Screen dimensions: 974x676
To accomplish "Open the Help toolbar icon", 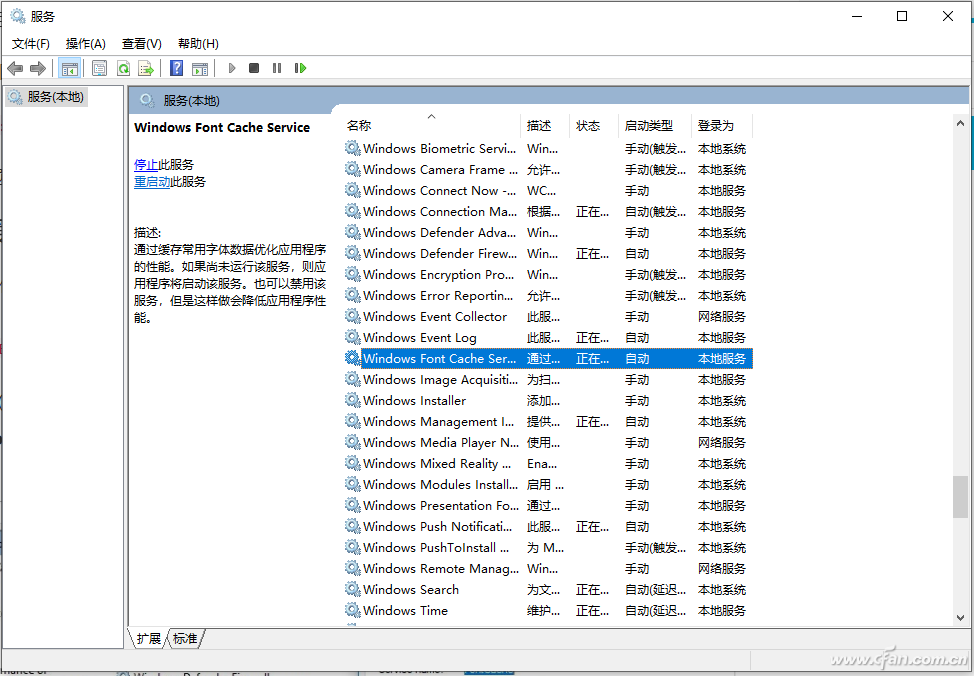I will (176, 68).
